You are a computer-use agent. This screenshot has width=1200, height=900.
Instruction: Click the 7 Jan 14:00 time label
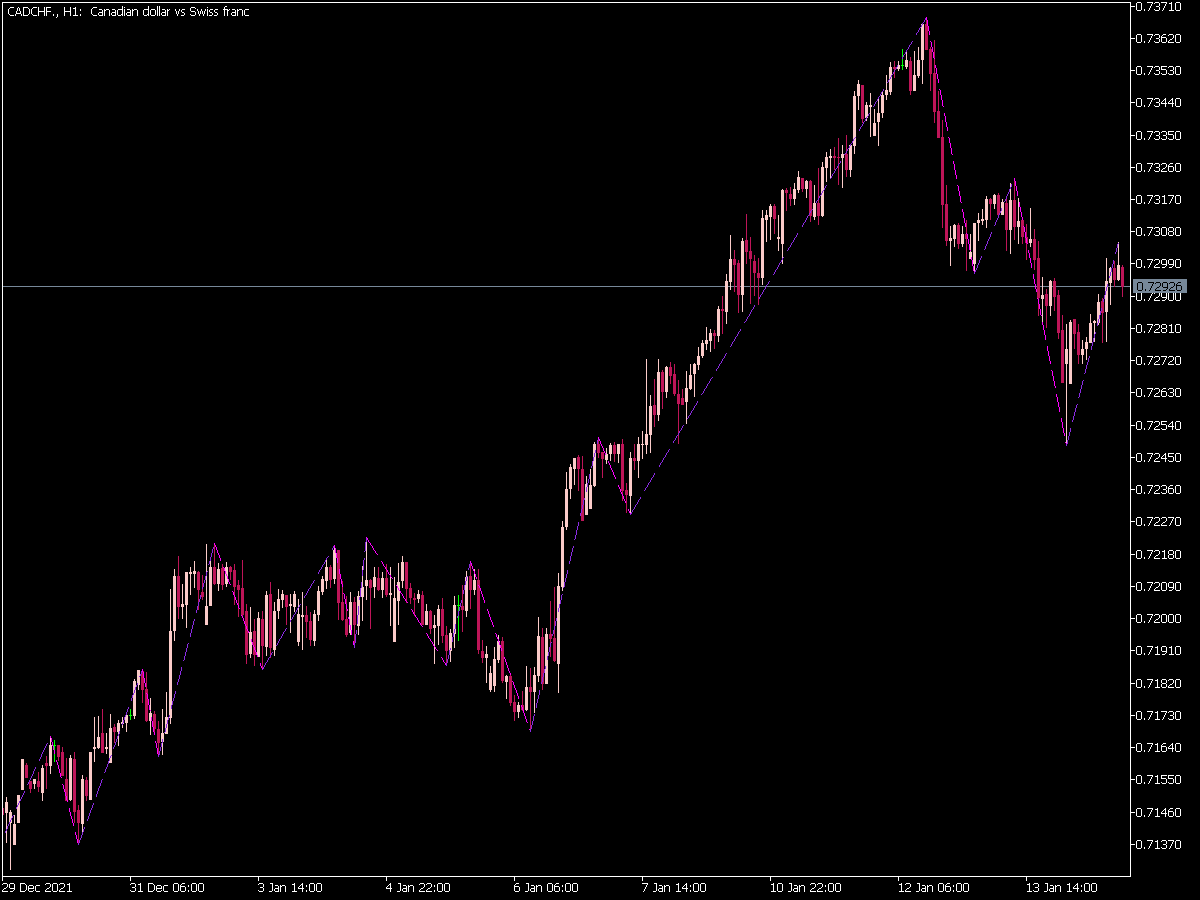674,887
